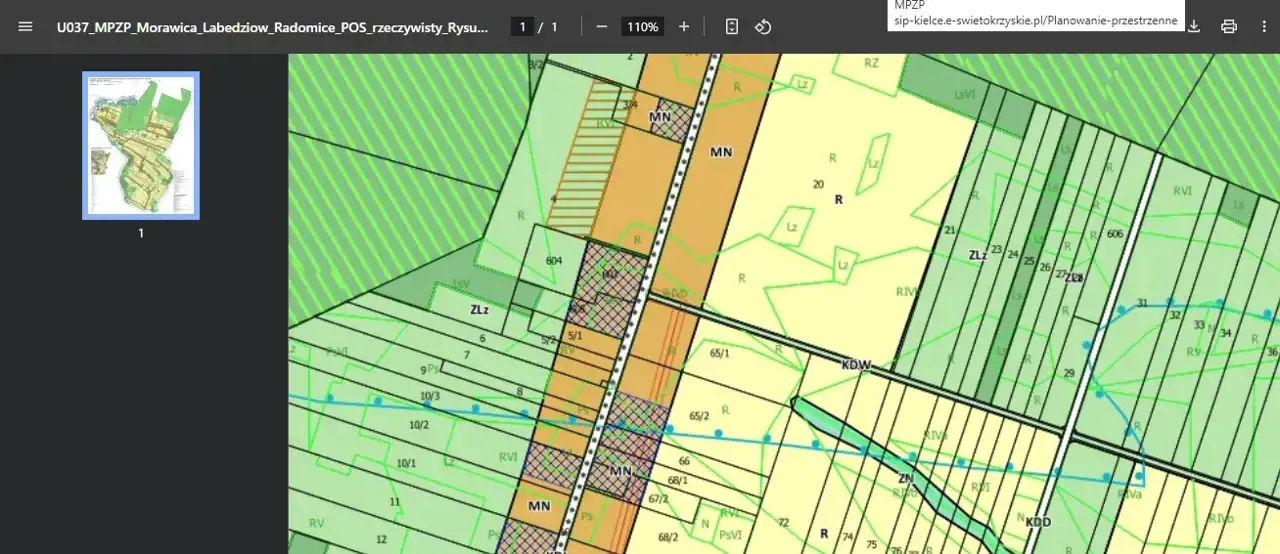Click the zoom in plus icon

click(x=684, y=27)
